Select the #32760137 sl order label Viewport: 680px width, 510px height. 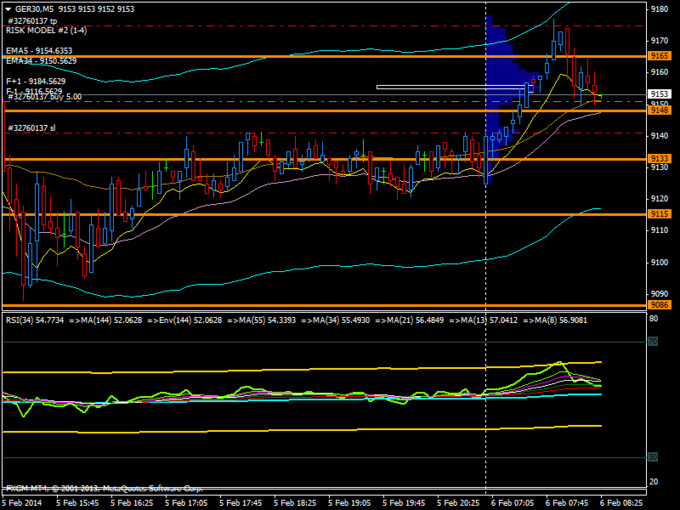pyautogui.click(x=30, y=128)
